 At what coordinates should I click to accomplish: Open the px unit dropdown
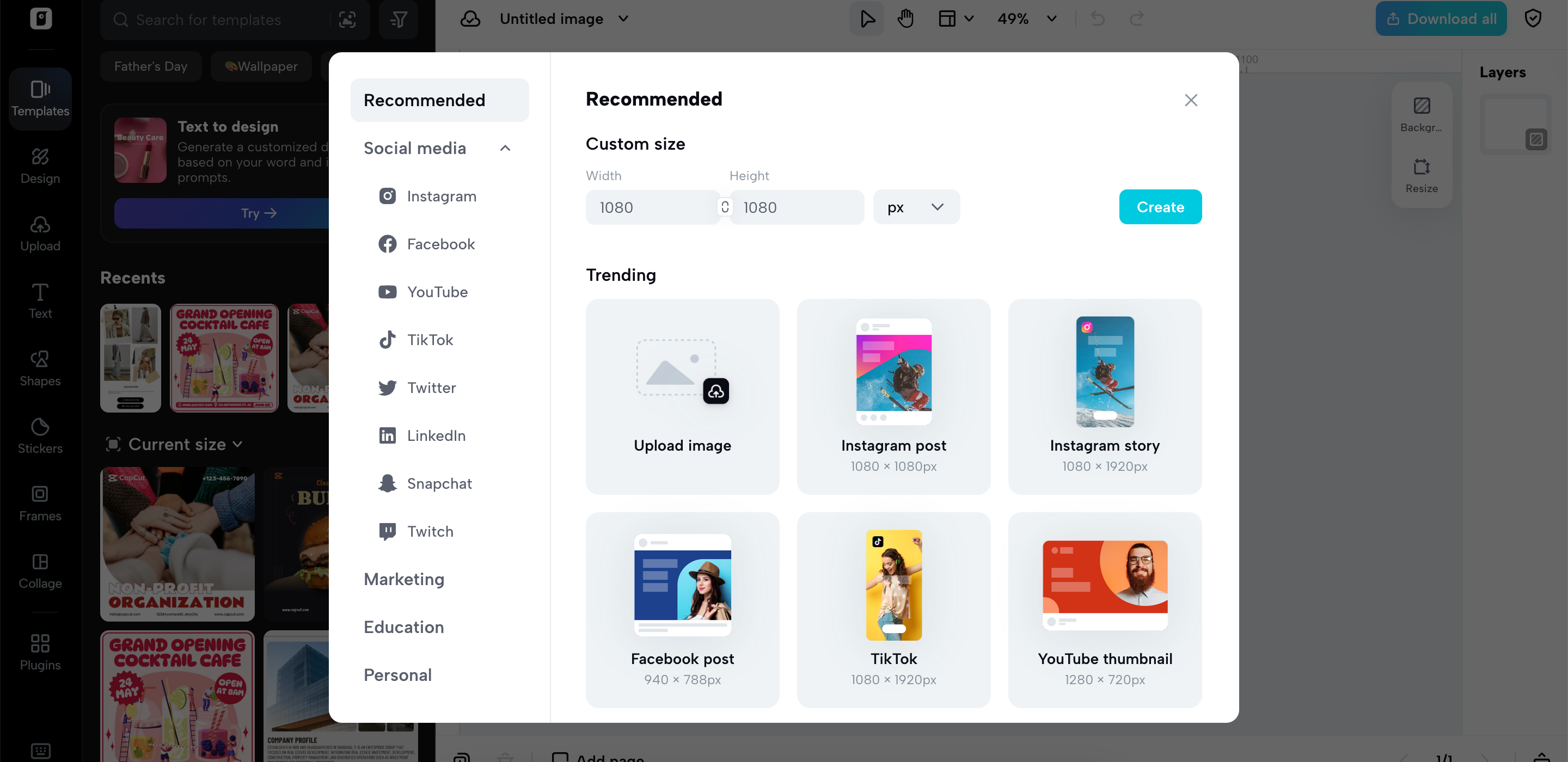pyautogui.click(x=916, y=207)
